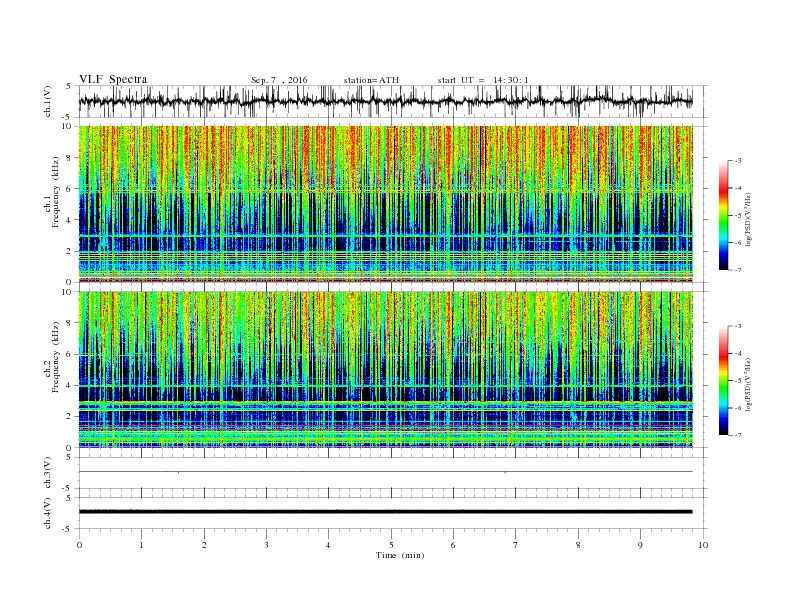This screenshot has height=612, width=792.
Task: Click the "ch.3(V)" axis label
Action: [48, 473]
